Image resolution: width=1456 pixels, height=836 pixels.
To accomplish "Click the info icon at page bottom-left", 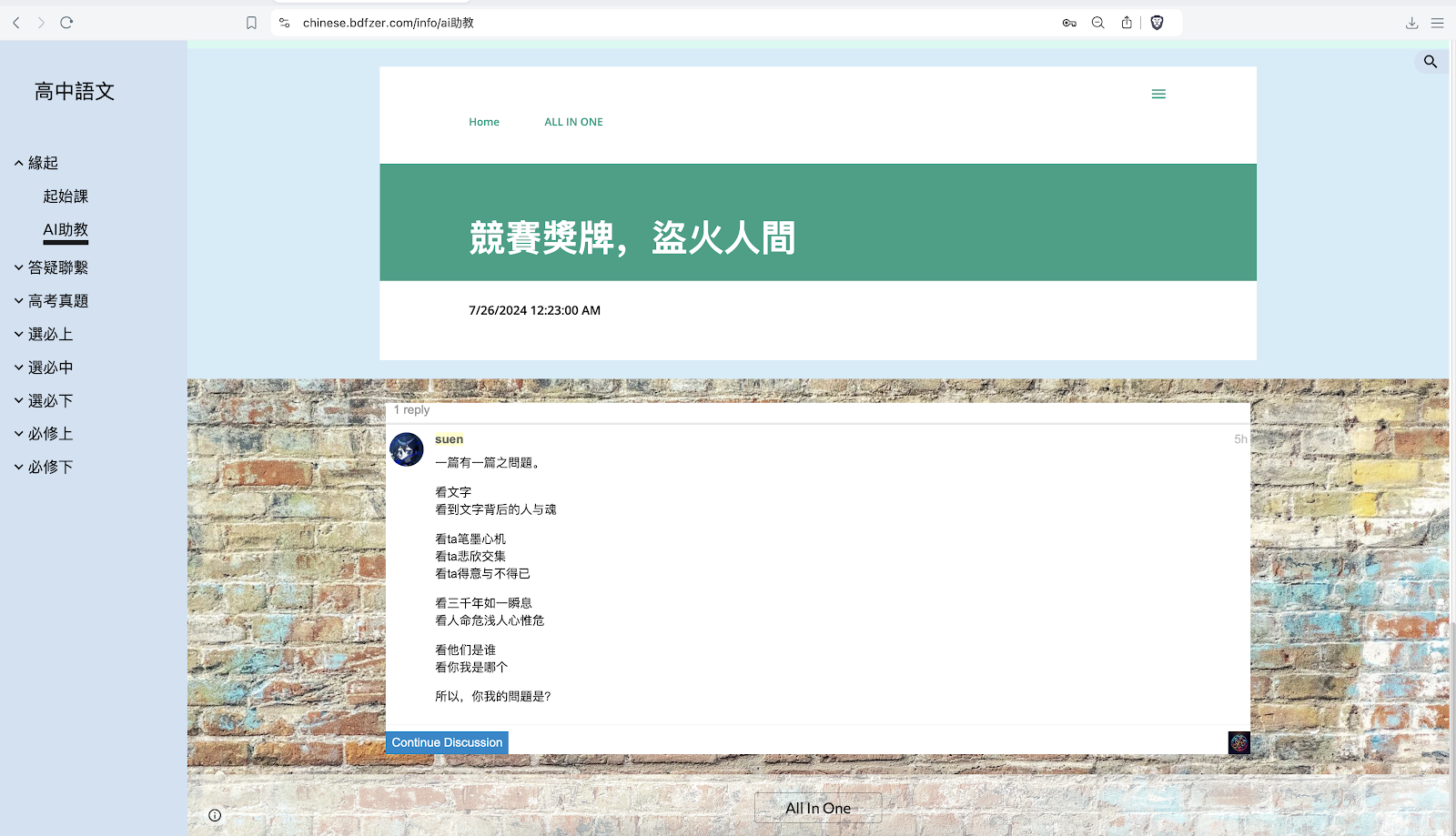I will pos(215,815).
